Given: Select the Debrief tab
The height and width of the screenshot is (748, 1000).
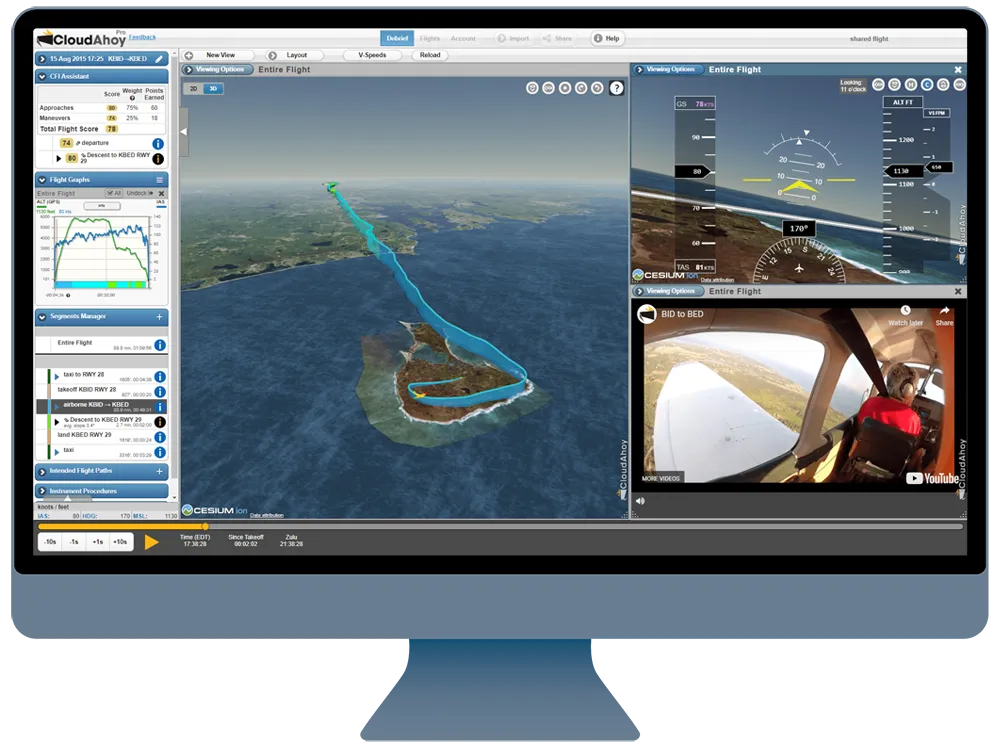Looking at the screenshot, I should coord(397,38).
